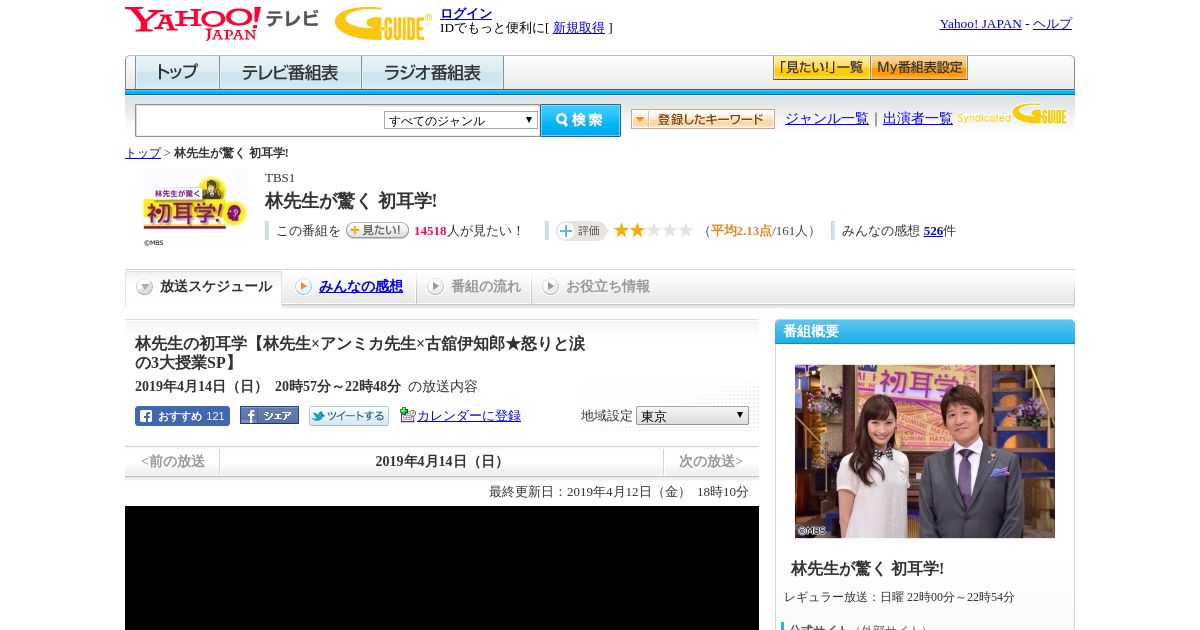The width and height of the screenshot is (1200, 630).
Task: Click the TBS1 channel label
Action: pyautogui.click(x=280, y=178)
